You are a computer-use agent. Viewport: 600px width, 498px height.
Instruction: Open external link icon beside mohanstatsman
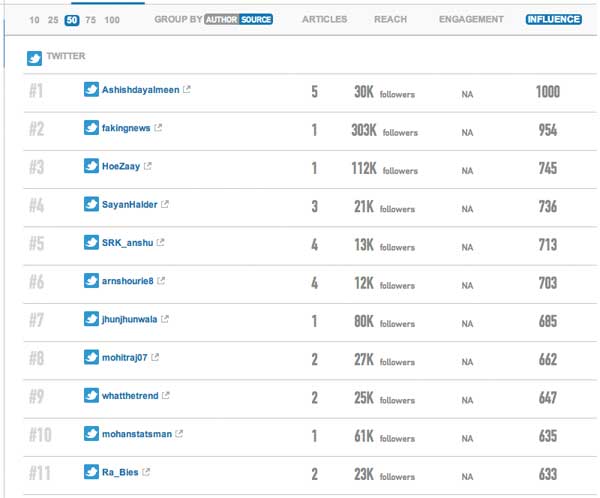click(179, 434)
